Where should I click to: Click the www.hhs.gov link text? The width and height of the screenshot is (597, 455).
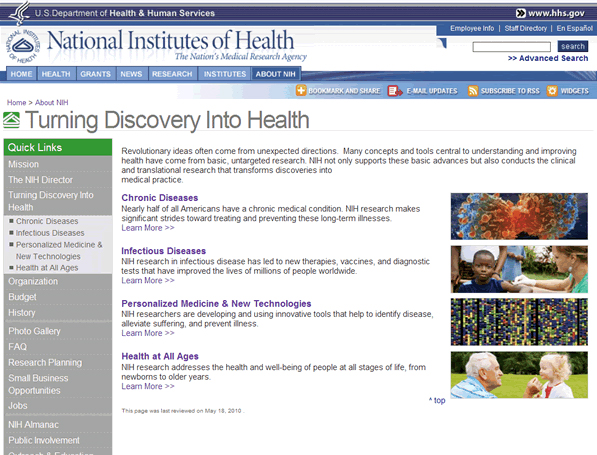tap(556, 13)
